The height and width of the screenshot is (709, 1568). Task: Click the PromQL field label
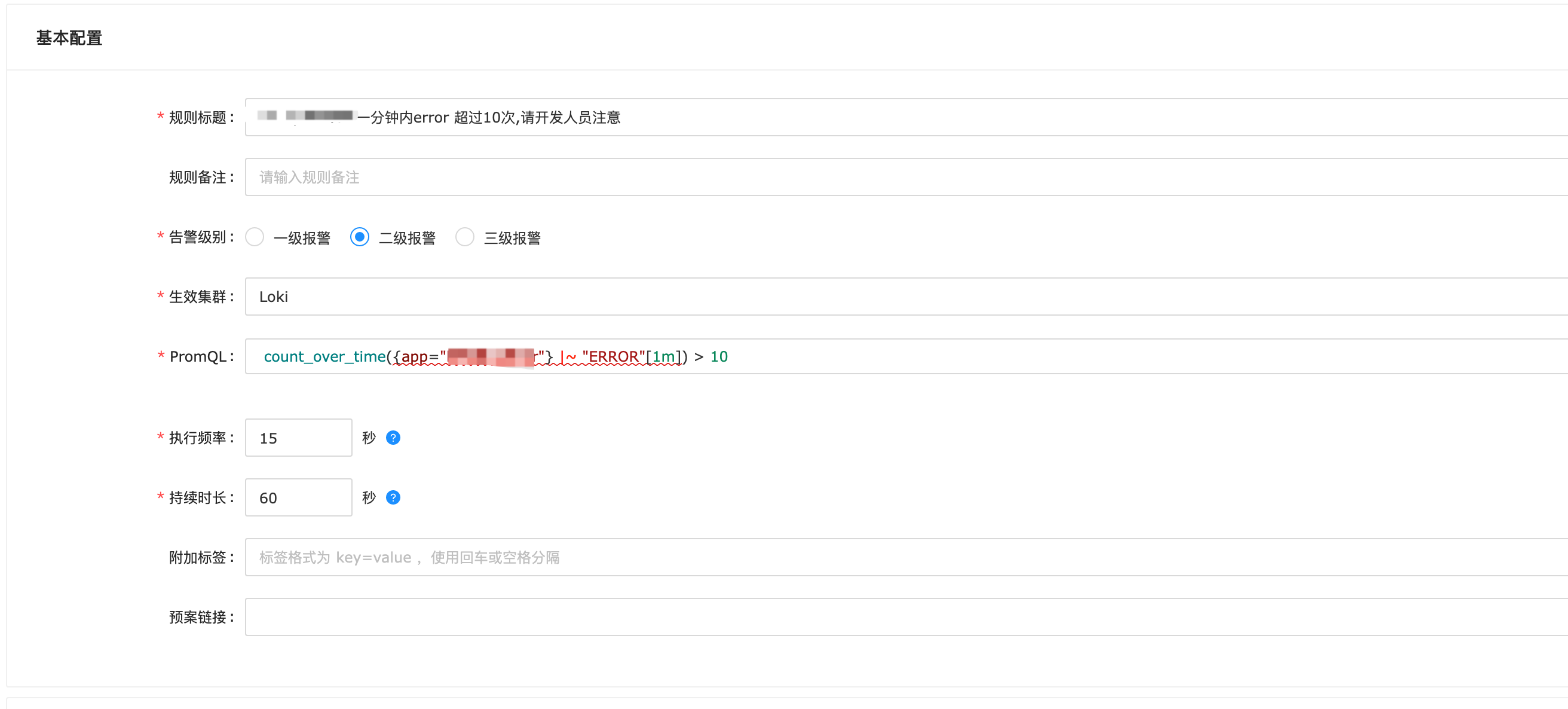tap(198, 356)
